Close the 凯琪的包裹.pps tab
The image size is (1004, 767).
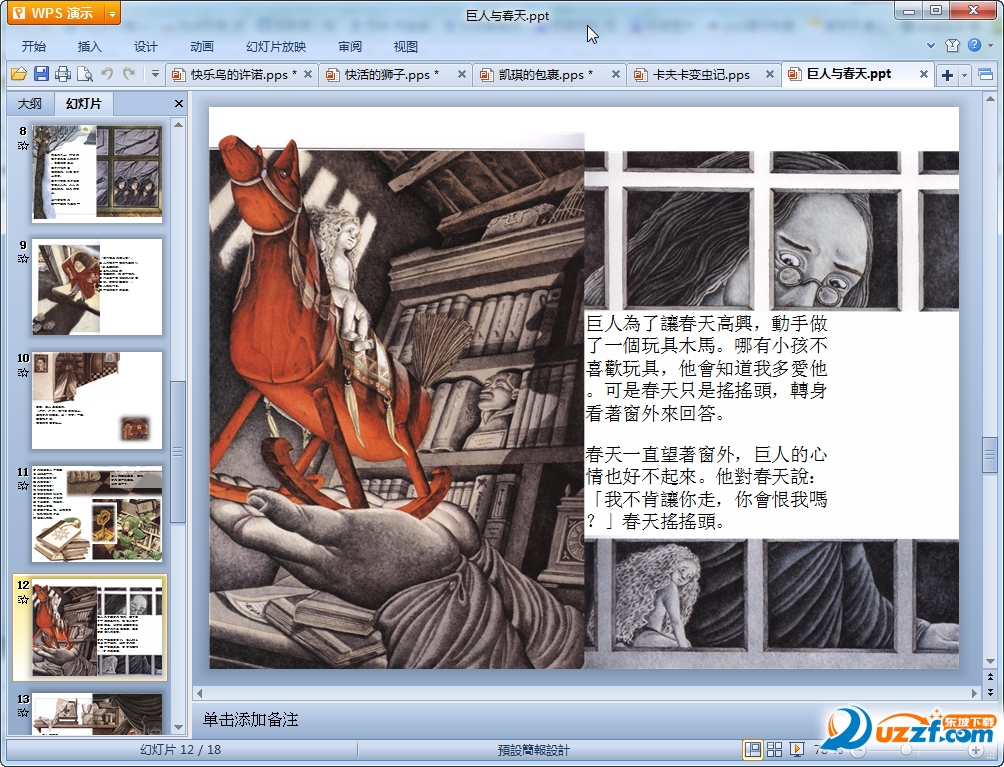point(616,74)
